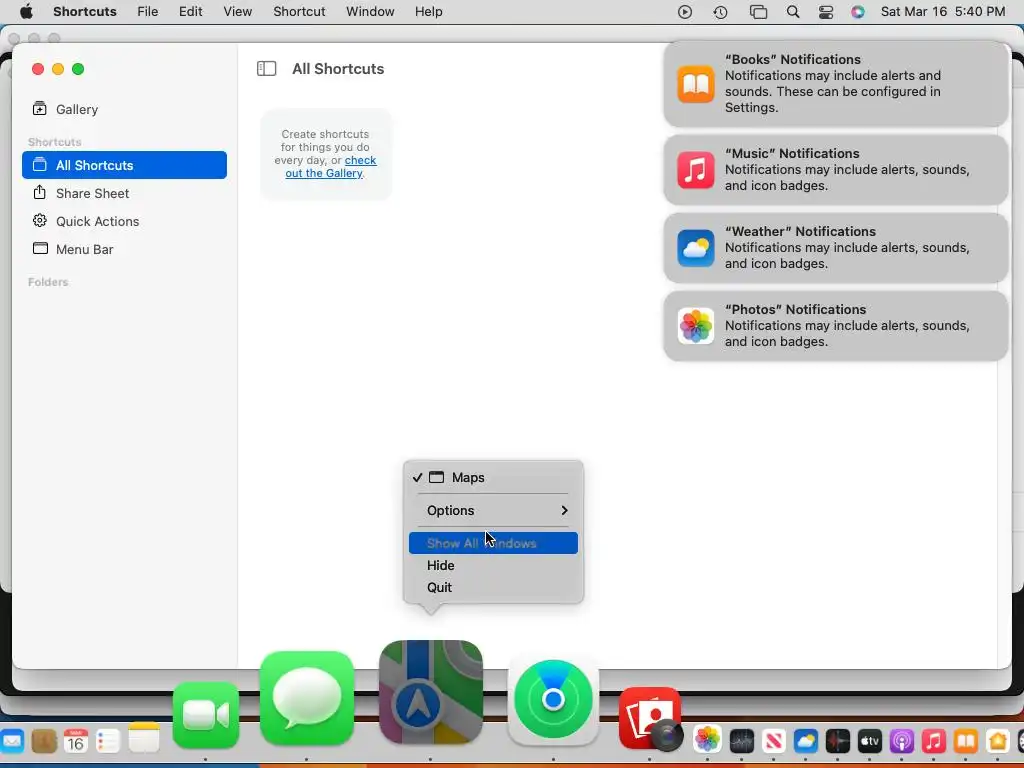Screen dimensions: 1024x768
Task: Open News from the Dock
Action: 773,741
